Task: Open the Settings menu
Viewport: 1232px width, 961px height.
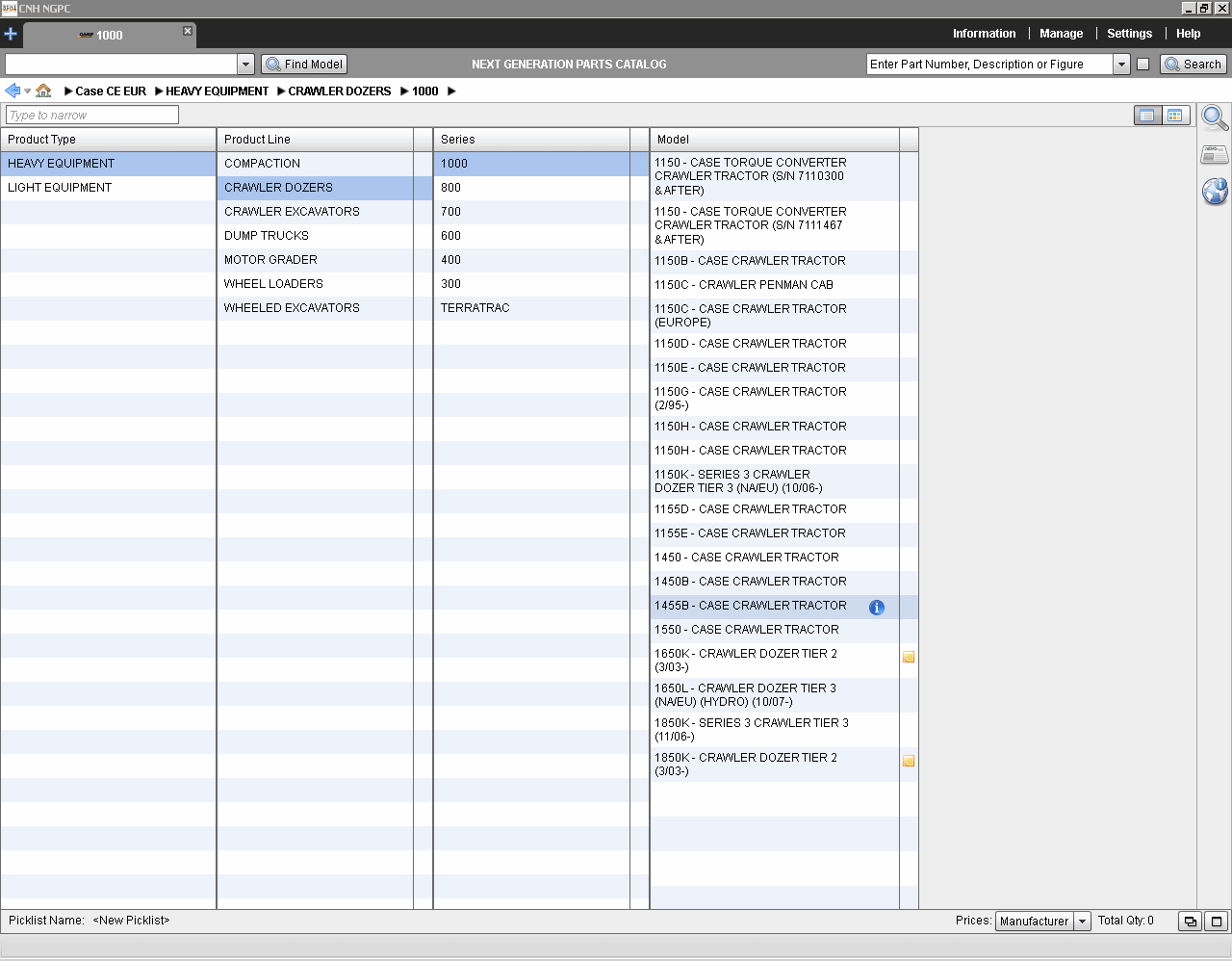Action: tap(1129, 34)
